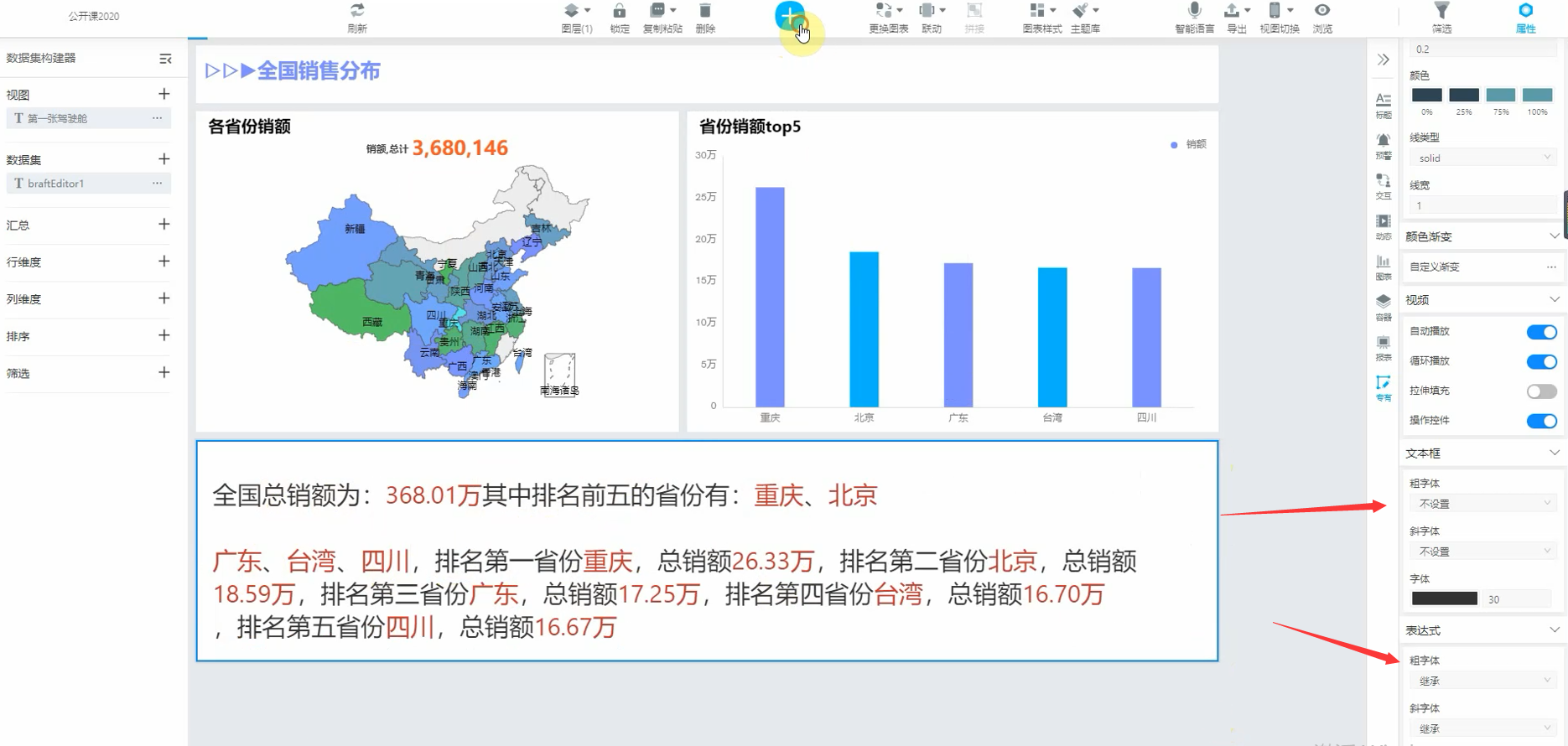
Task: Open the 动态 animation panel icon
Action: tap(1383, 222)
